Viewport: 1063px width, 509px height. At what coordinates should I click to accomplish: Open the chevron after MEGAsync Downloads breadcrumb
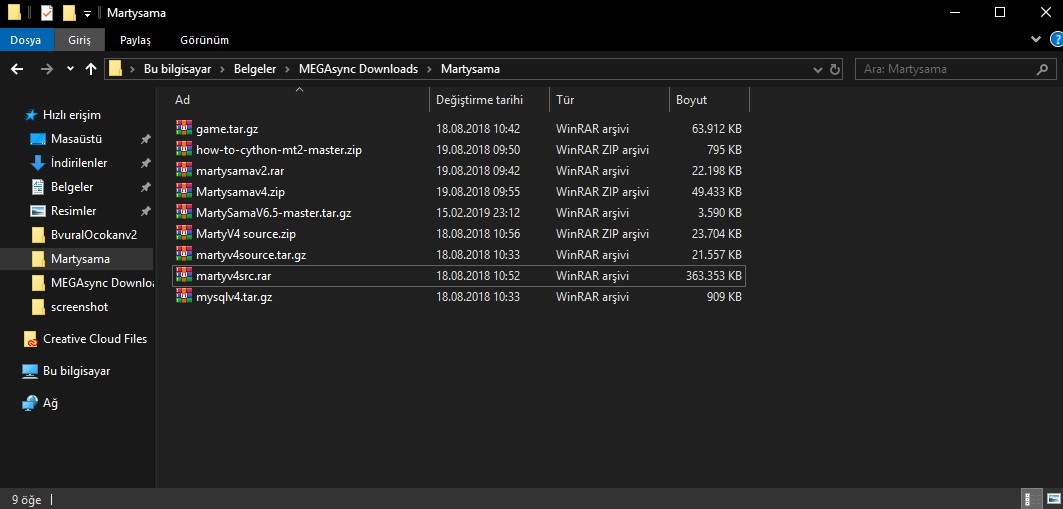(x=429, y=69)
